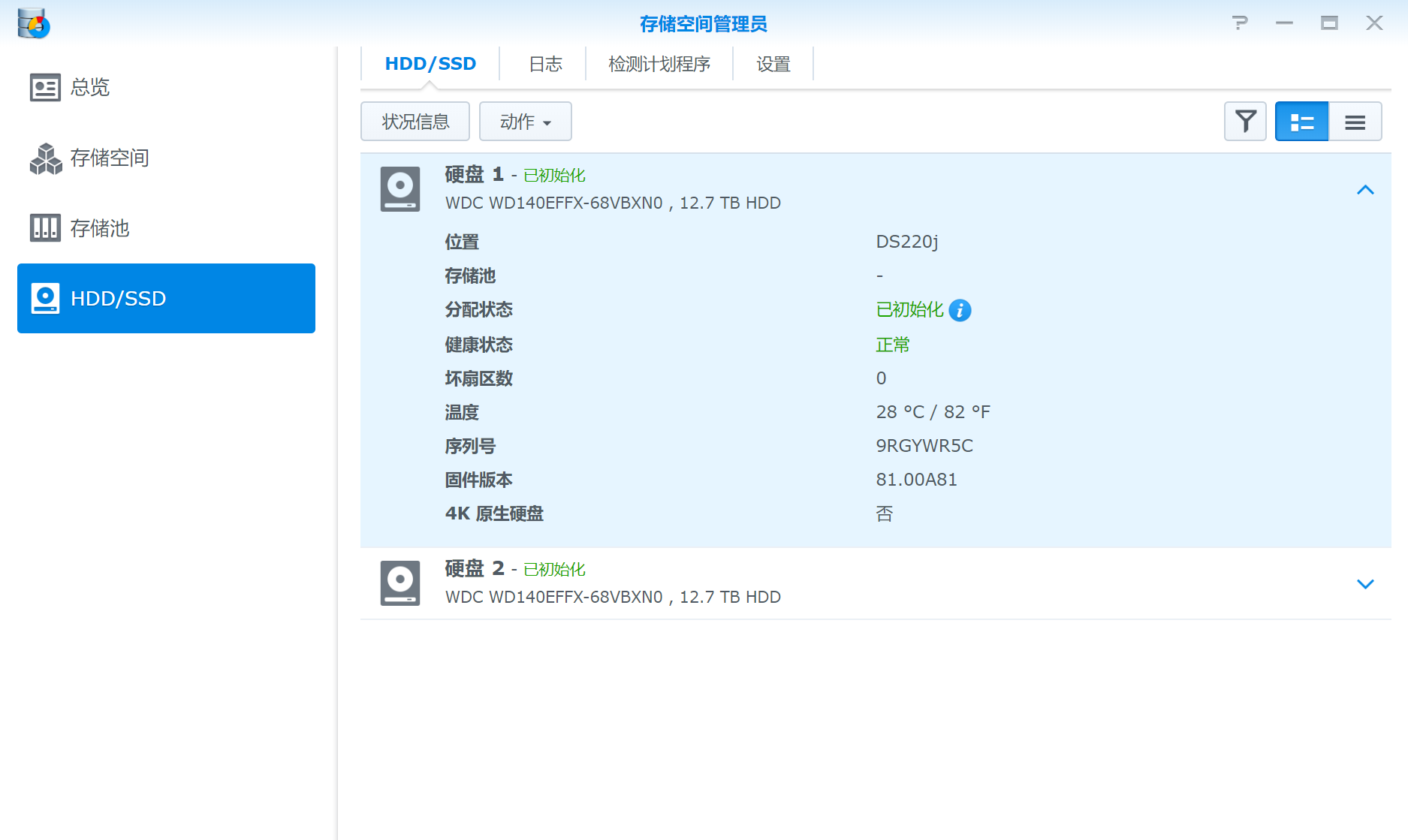The width and height of the screenshot is (1408, 840).
Task: Open 总览 overview in sidebar
Action: (x=90, y=87)
